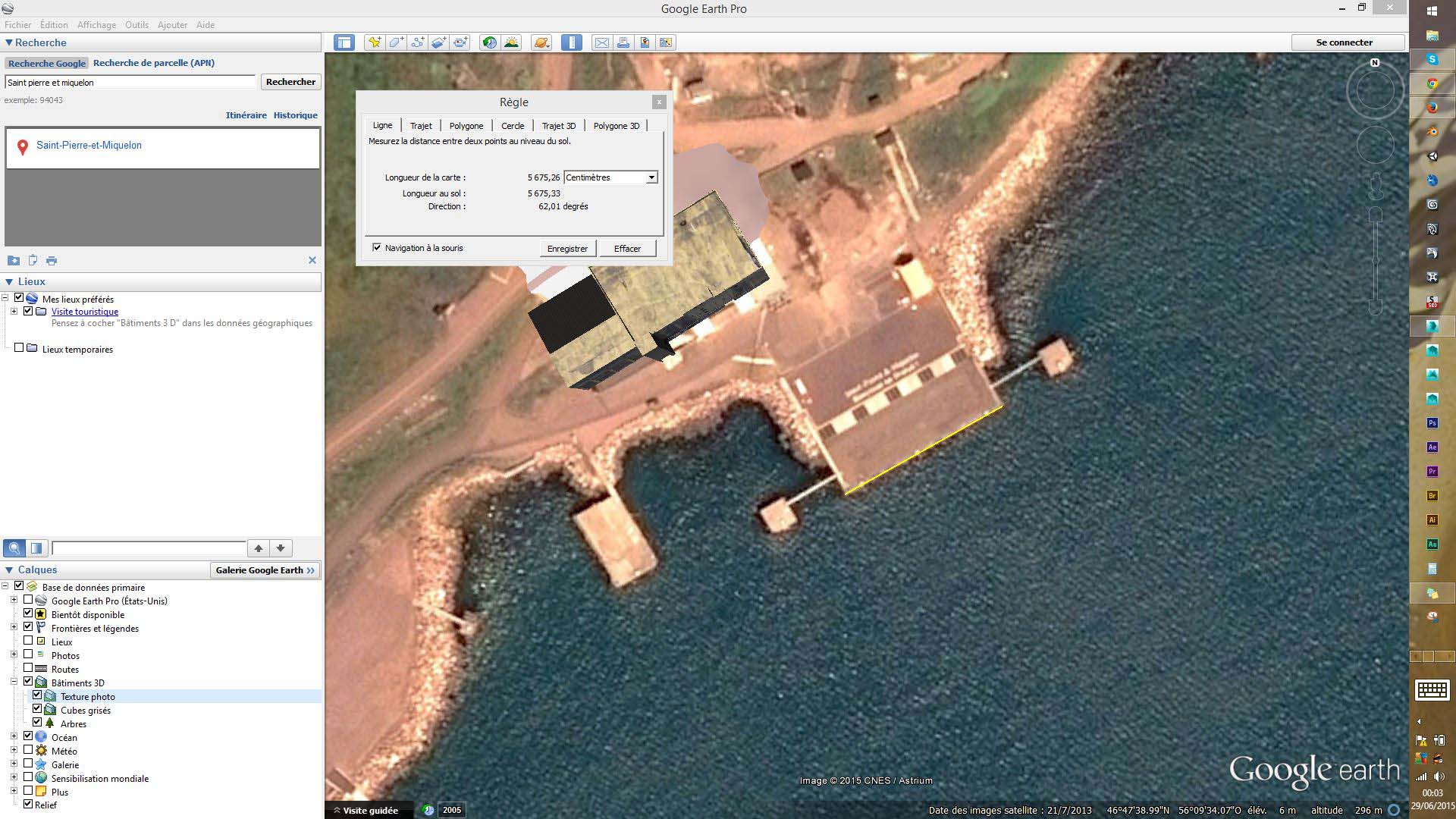Toggle the Places panel split view icon
The height and width of the screenshot is (819, 1456).
point(36,548)
